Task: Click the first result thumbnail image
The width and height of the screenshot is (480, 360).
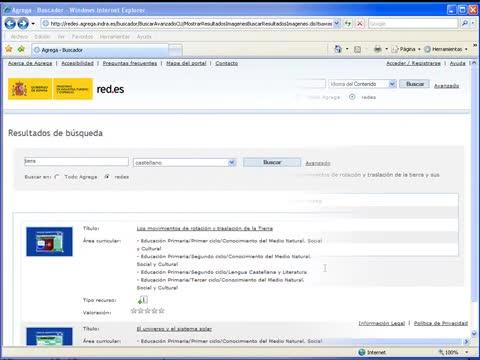Action: [x=49, y=242]
